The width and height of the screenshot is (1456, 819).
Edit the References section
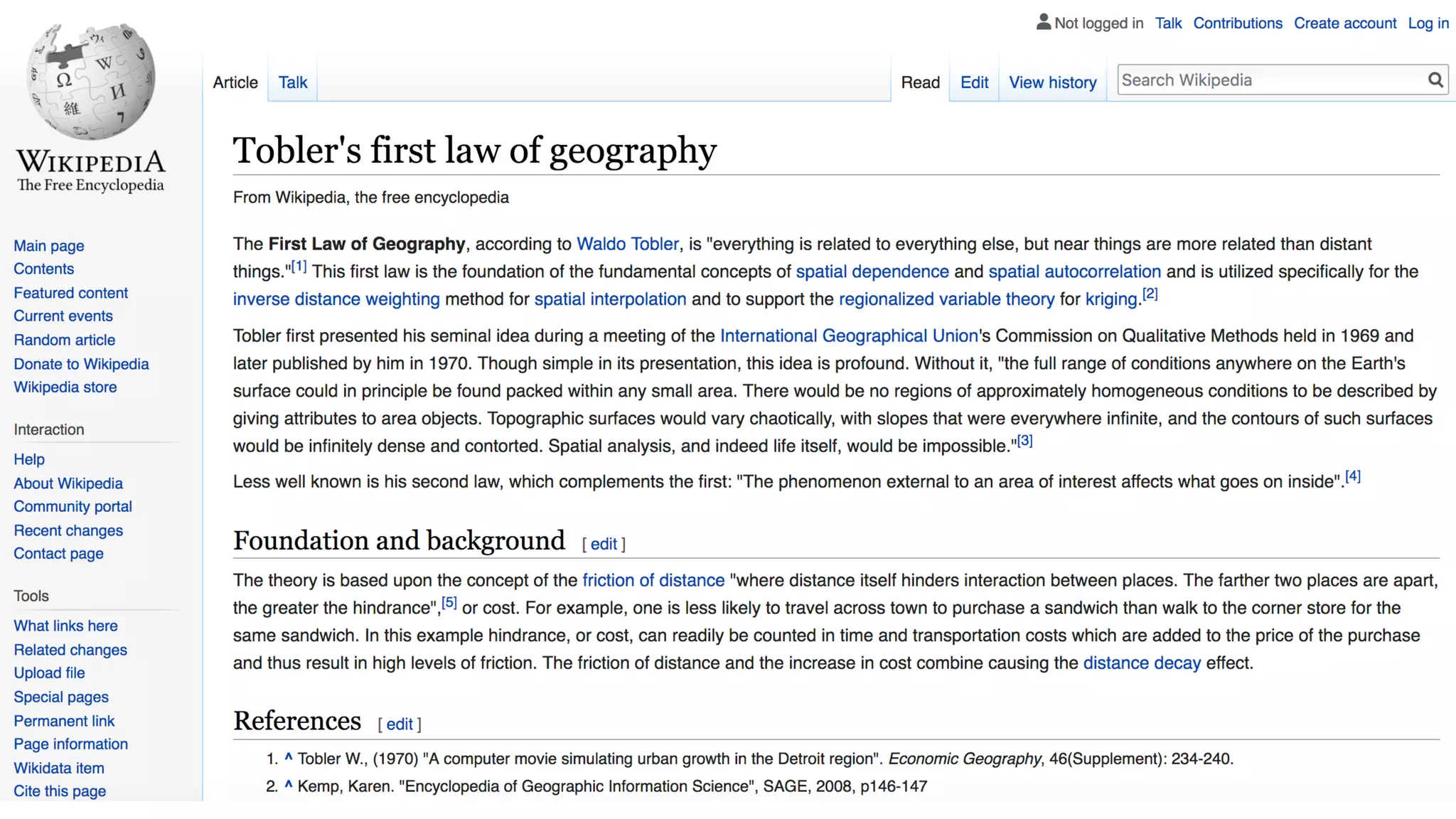tap(399, 724)
